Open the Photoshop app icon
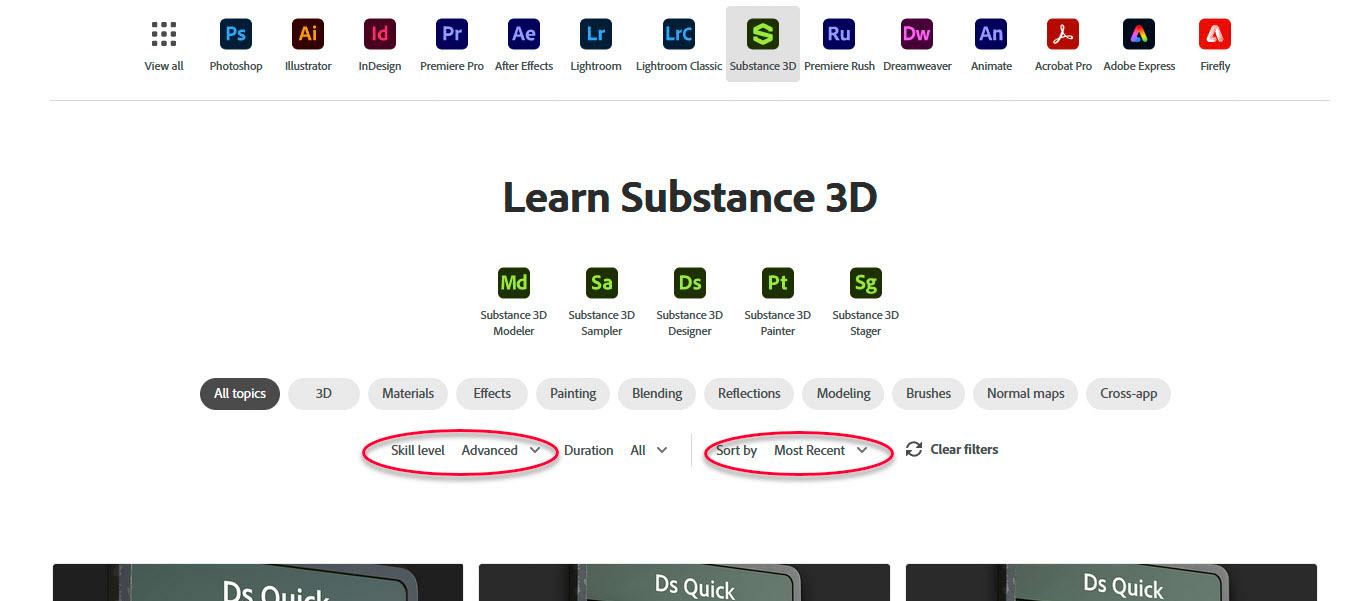The height and width of the screenshot is (601, 1369). 235,33
